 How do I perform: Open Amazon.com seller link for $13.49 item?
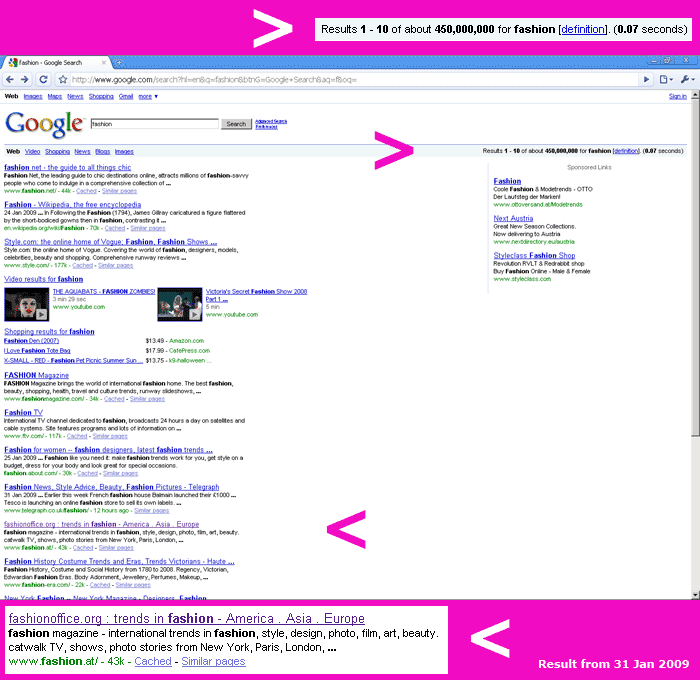(x=186, y=341)
